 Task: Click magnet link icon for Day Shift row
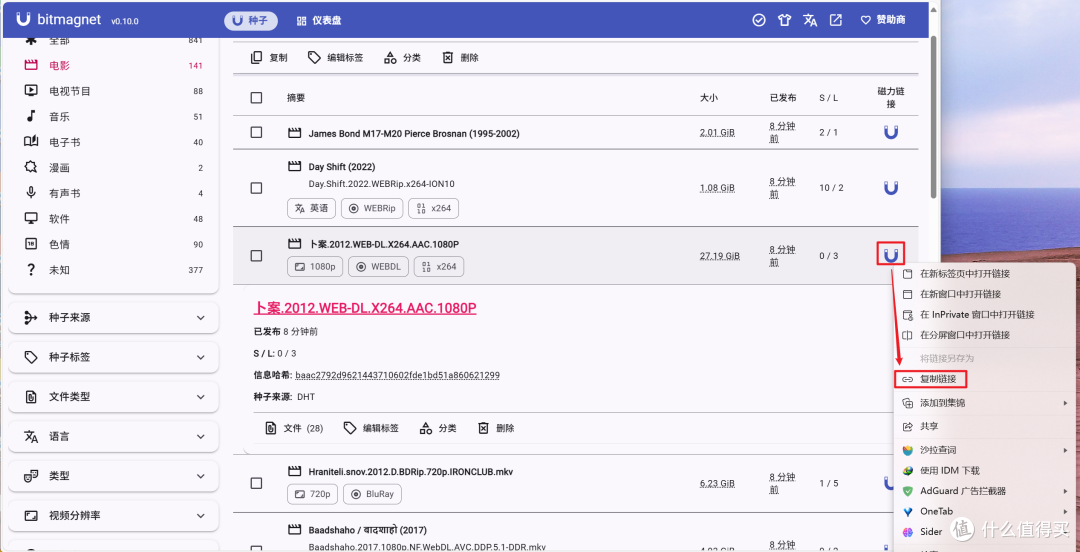click(891, 187)
